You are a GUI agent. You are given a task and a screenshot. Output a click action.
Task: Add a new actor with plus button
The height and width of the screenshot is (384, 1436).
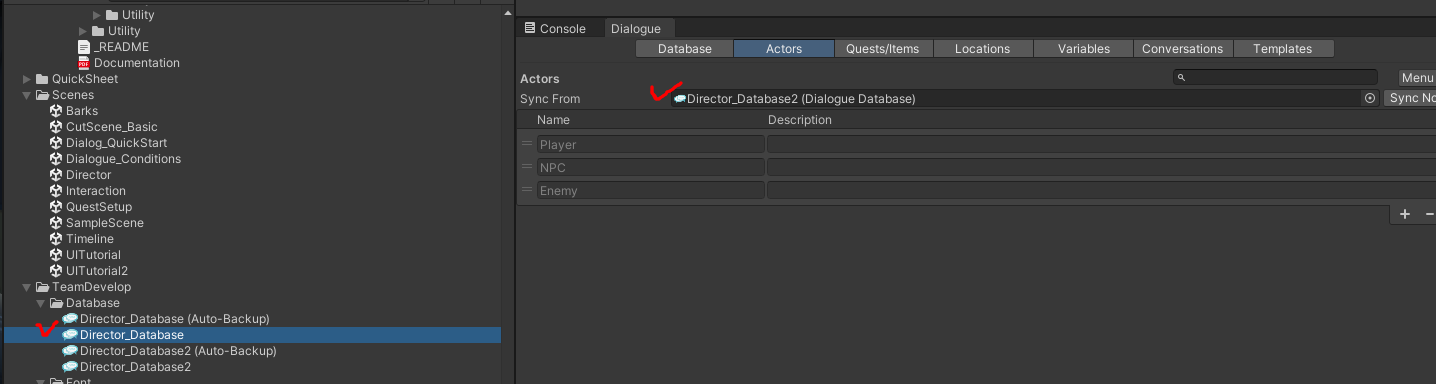click(1405, 214)
